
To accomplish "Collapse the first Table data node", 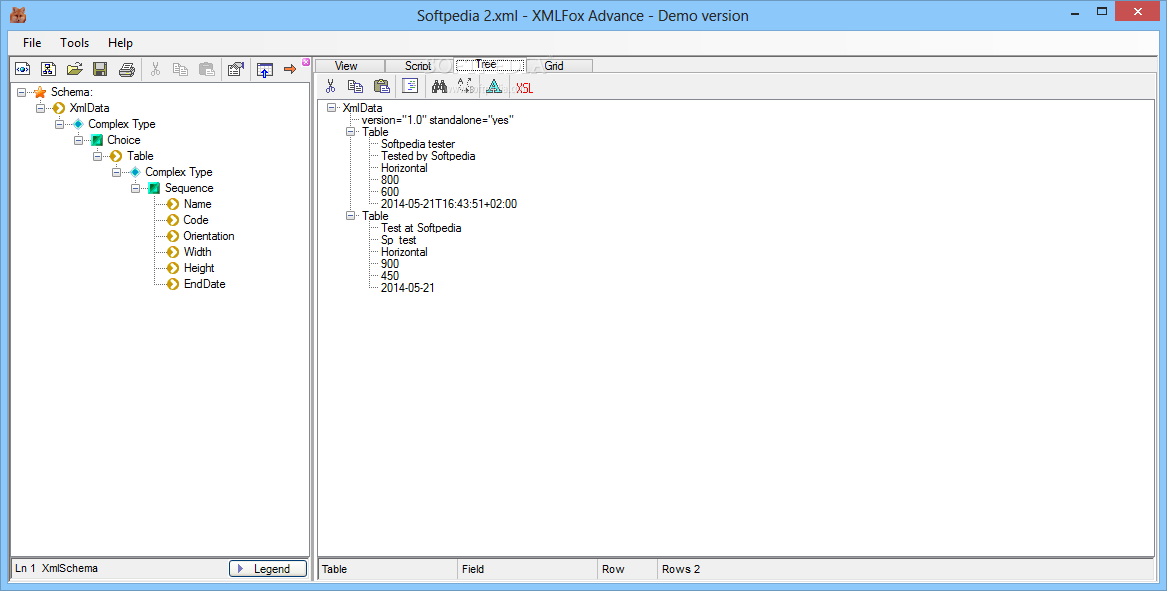I will 351,132.
